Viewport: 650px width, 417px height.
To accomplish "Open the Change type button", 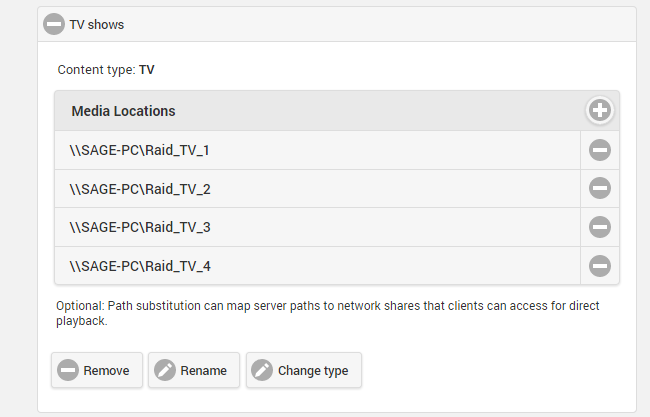I will tap(303, 370).
